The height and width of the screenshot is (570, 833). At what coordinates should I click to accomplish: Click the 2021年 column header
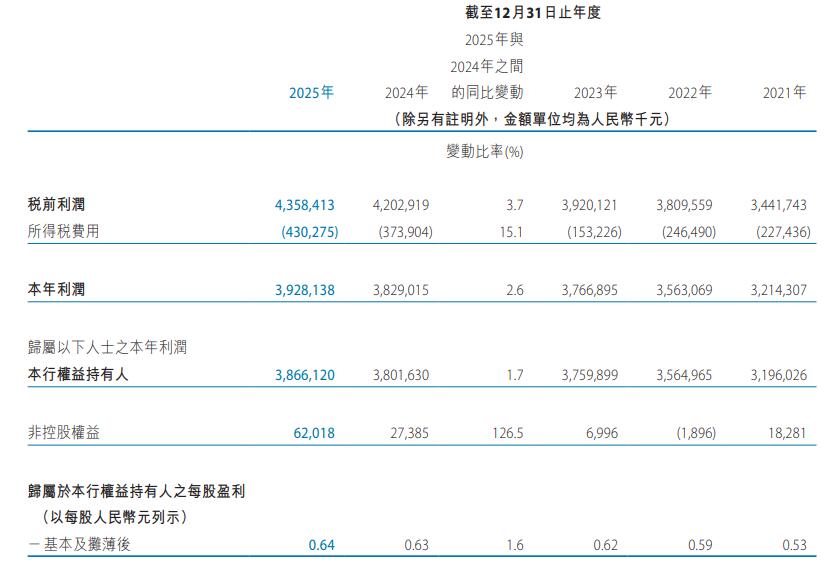(784, 92)
